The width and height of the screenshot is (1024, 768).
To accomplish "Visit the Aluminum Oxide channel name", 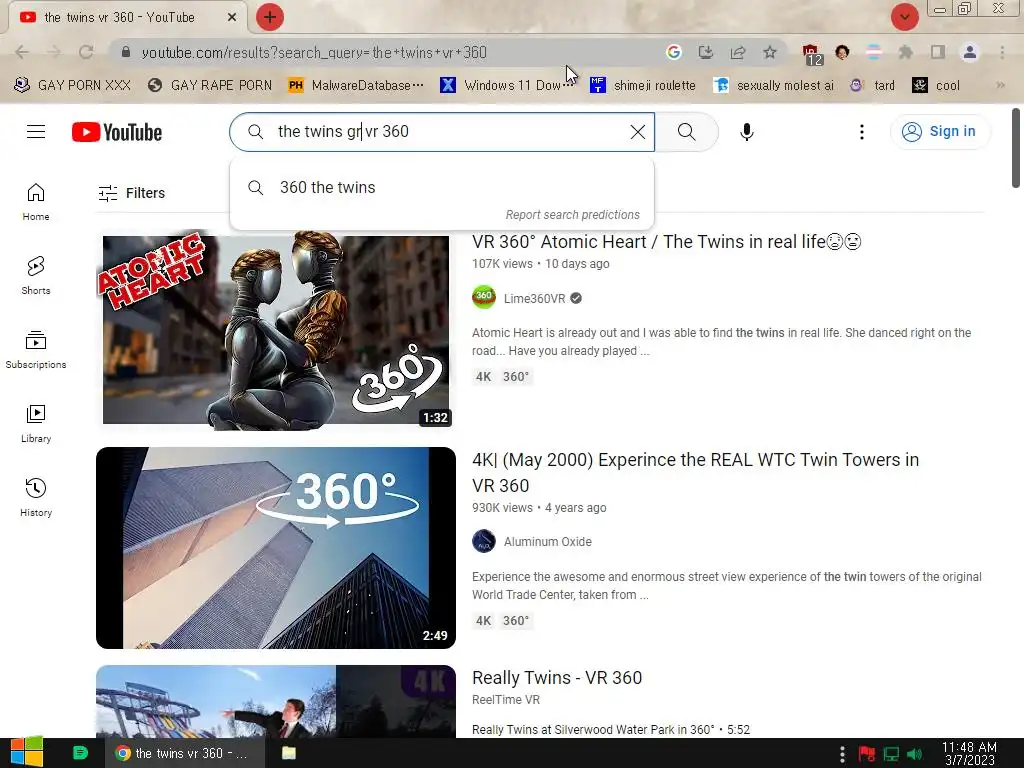I will click(547, 542).
